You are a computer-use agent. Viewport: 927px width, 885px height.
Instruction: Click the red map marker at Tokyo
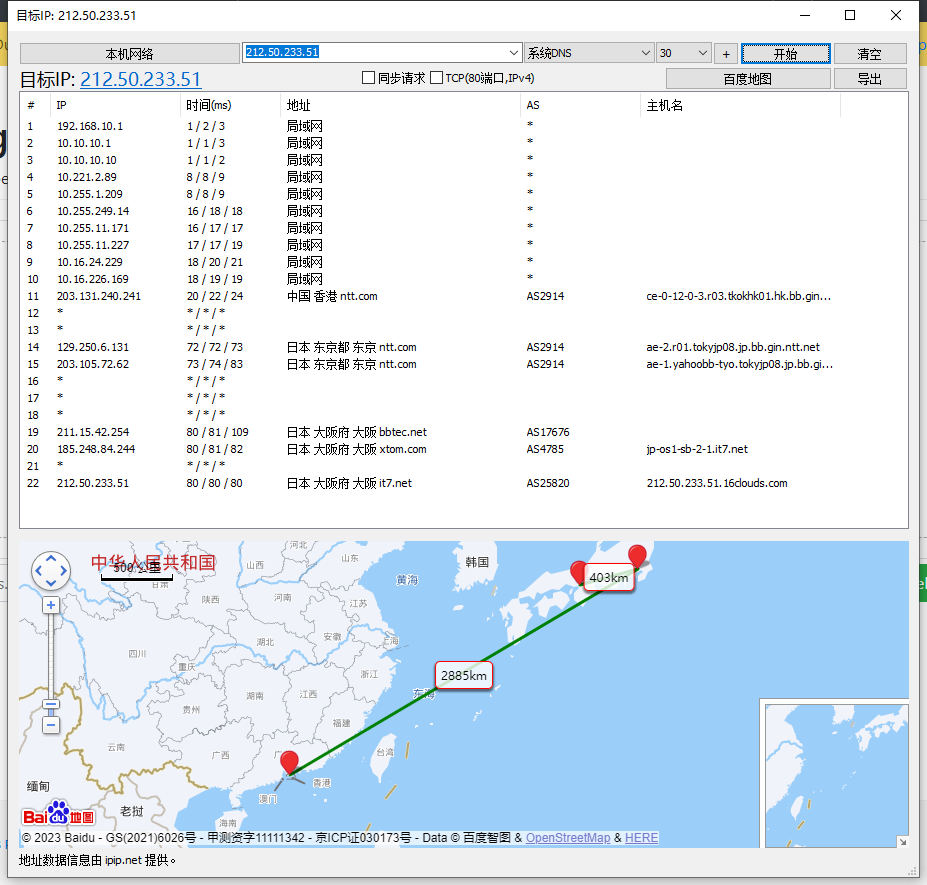[x=637, y=556]
